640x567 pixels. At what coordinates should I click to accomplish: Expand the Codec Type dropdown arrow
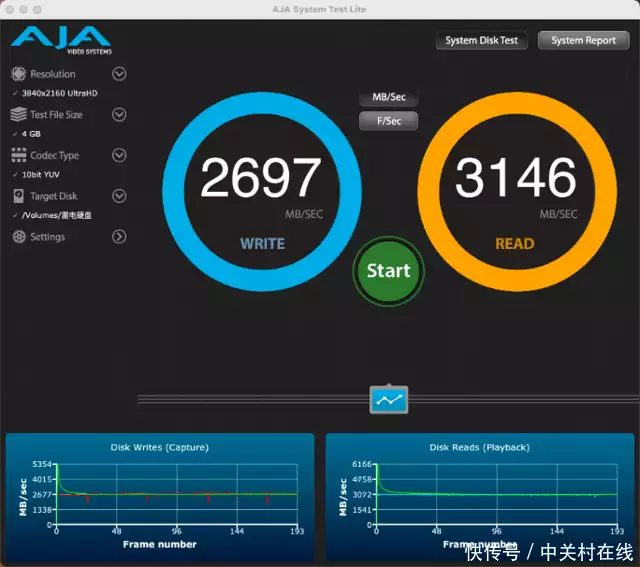(119, 155)
